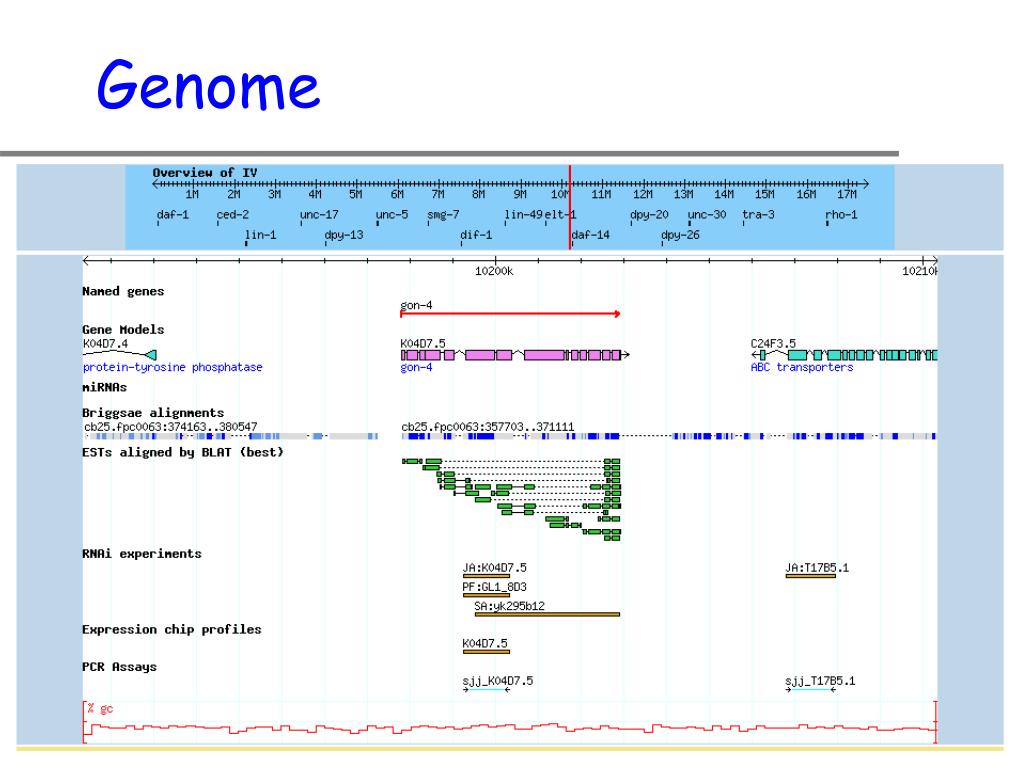
Task: Select the JA:K04D7.5 RNAi experiment bar
Action: [486, 576]
